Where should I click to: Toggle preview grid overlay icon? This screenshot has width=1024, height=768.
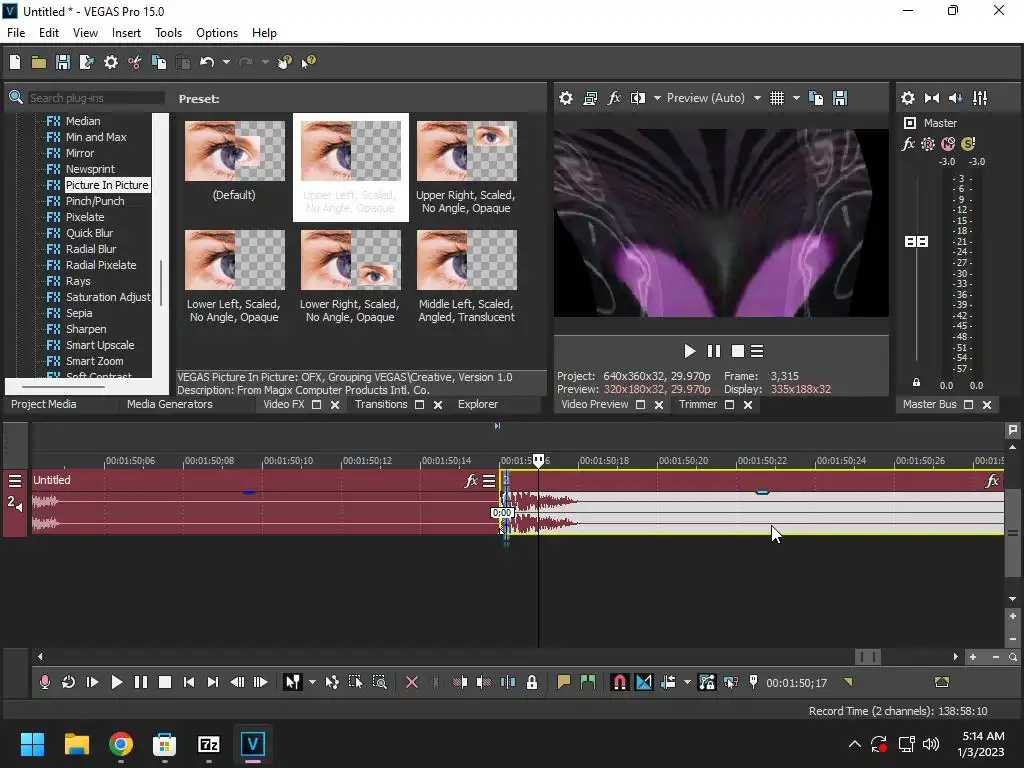(776, 98)
